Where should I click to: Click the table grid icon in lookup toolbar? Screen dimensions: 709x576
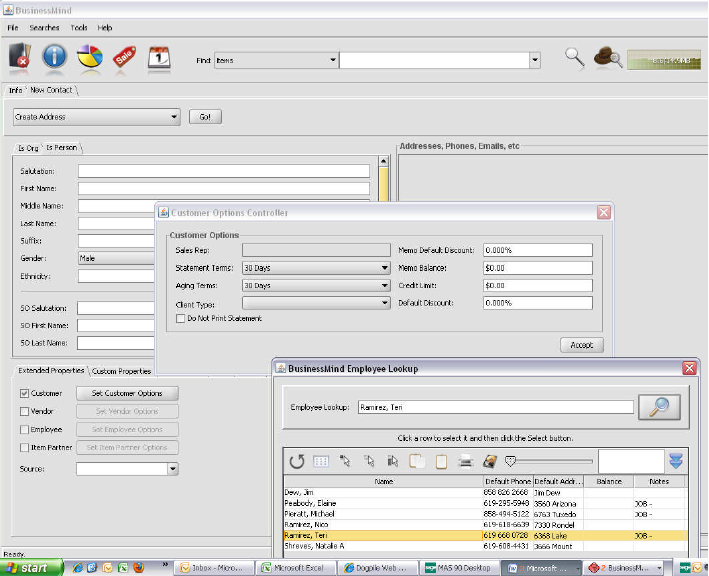[321, 461]
